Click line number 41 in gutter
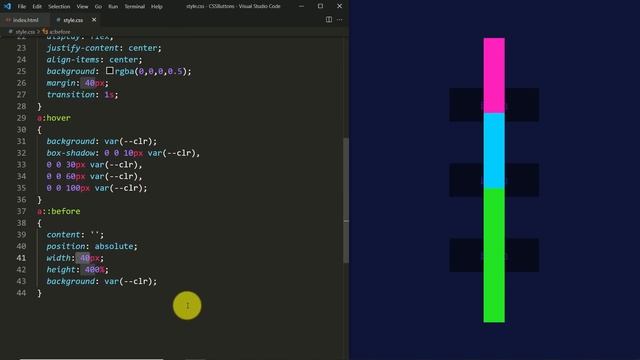 click(x=21, y=258)
